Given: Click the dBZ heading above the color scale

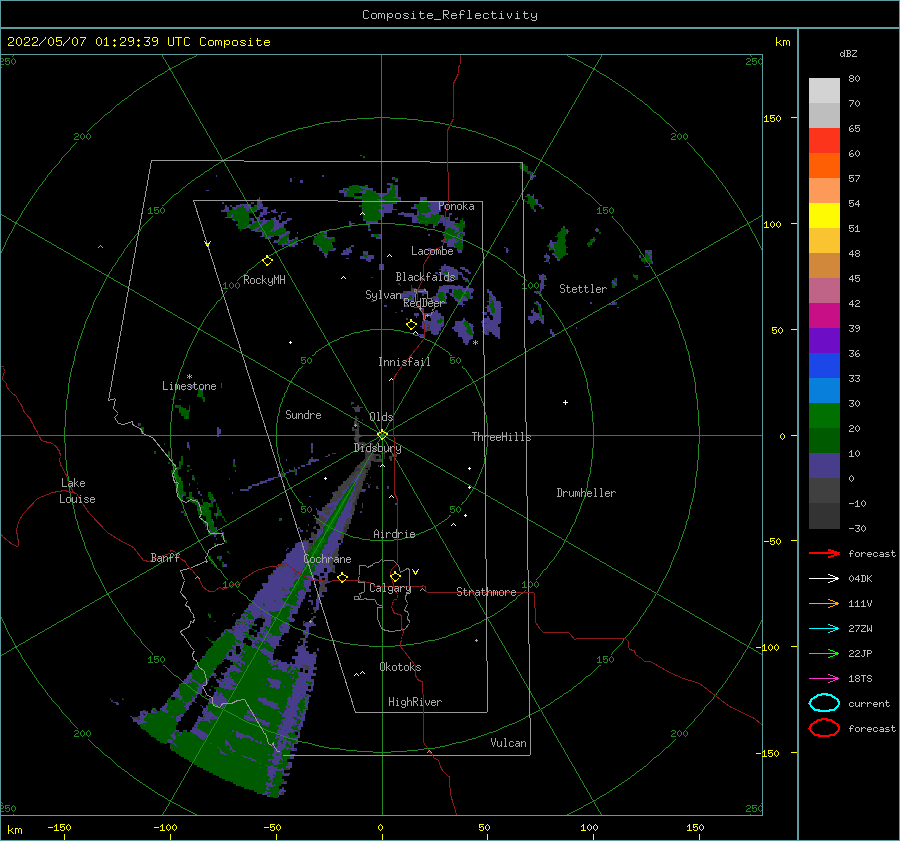Looking at the screenshot, I should coord(848,53).
